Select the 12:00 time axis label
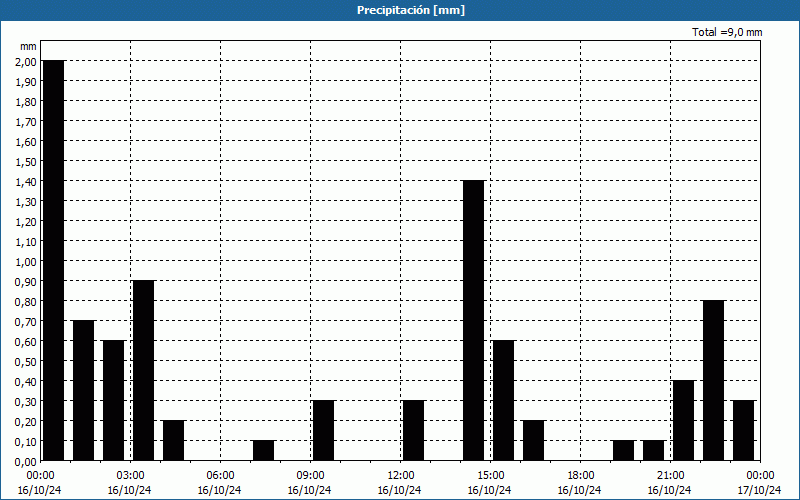Viewport: 800px width, 500px height. (401, 476)
